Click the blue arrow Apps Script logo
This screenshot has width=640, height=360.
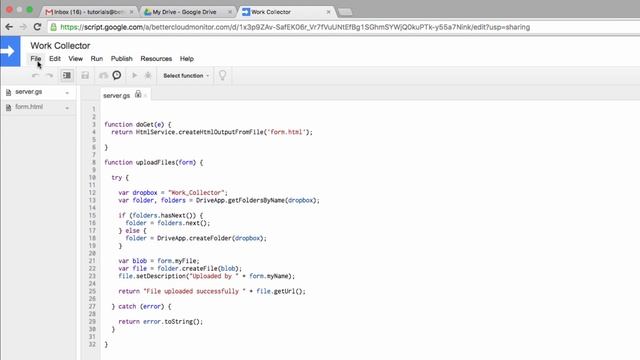click(x=10, y=51)
